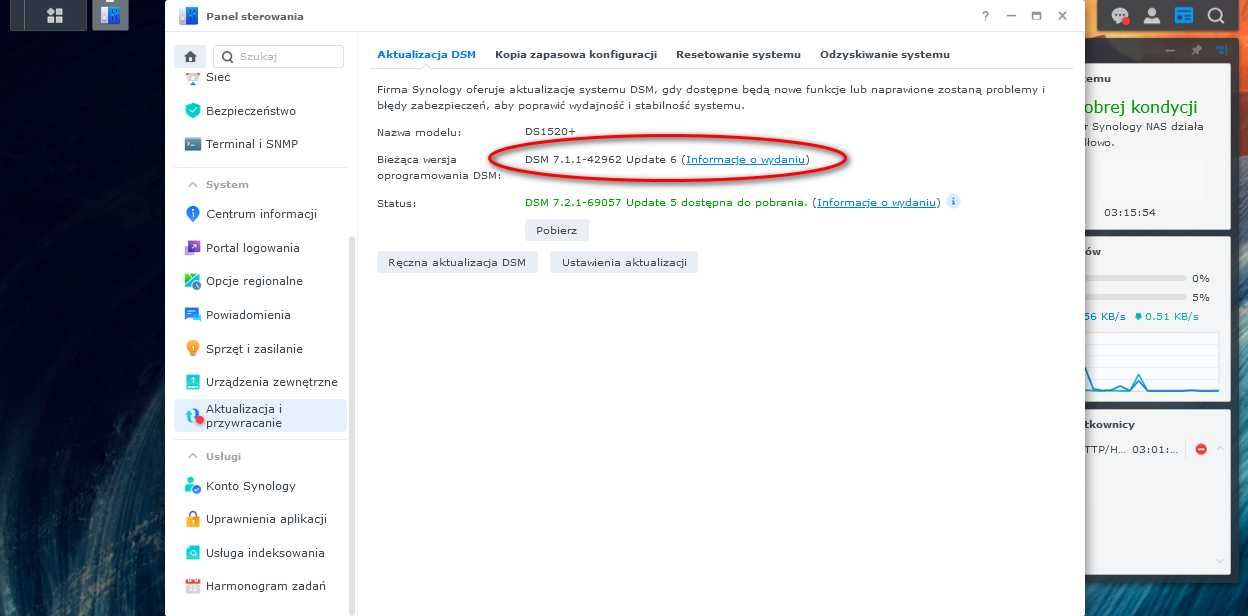Pin the widget panel with pin icon
The image size is (1248, 616).
tap(1196, 50)
